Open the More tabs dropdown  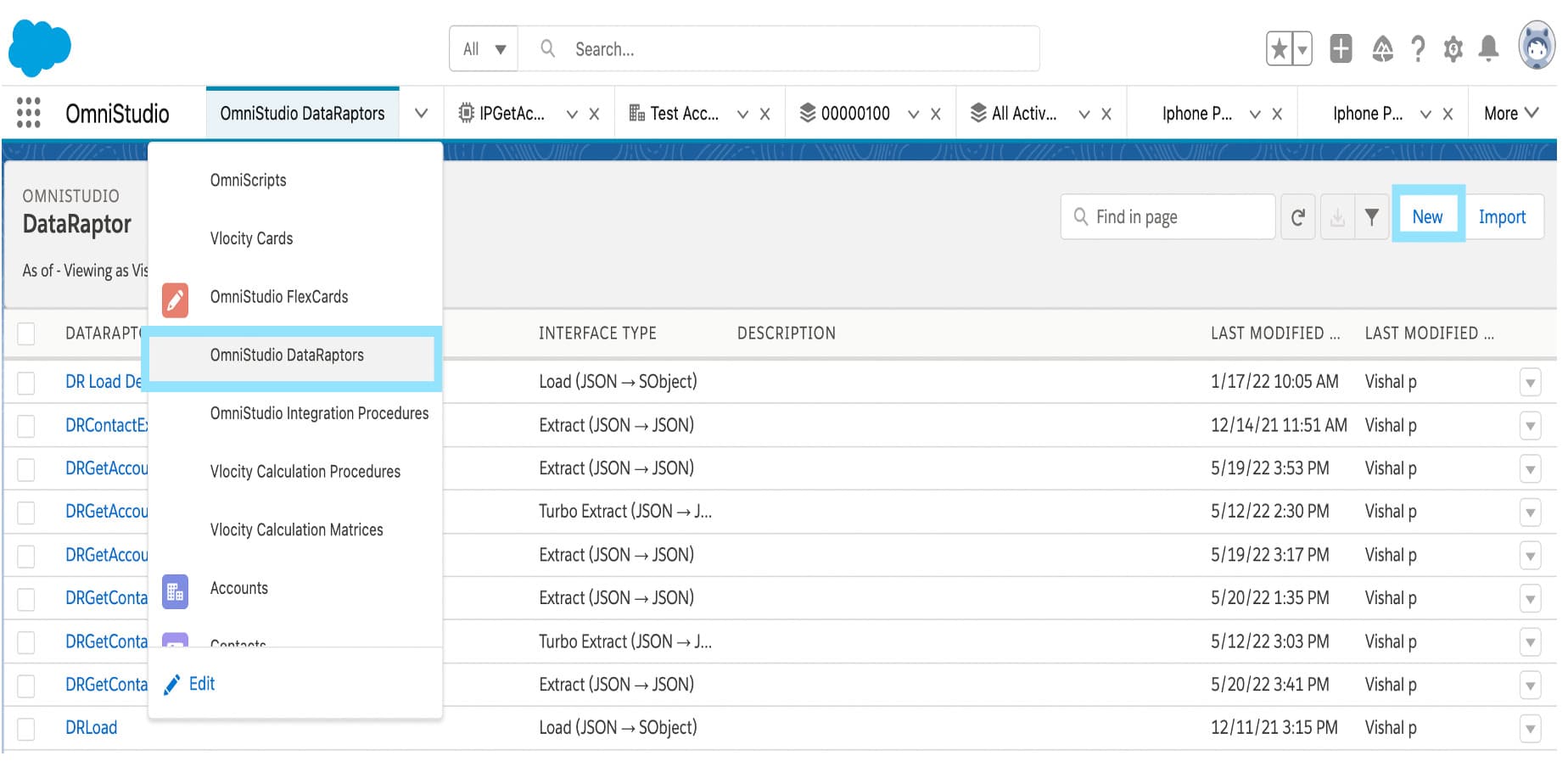click(x=1511, y=113)
